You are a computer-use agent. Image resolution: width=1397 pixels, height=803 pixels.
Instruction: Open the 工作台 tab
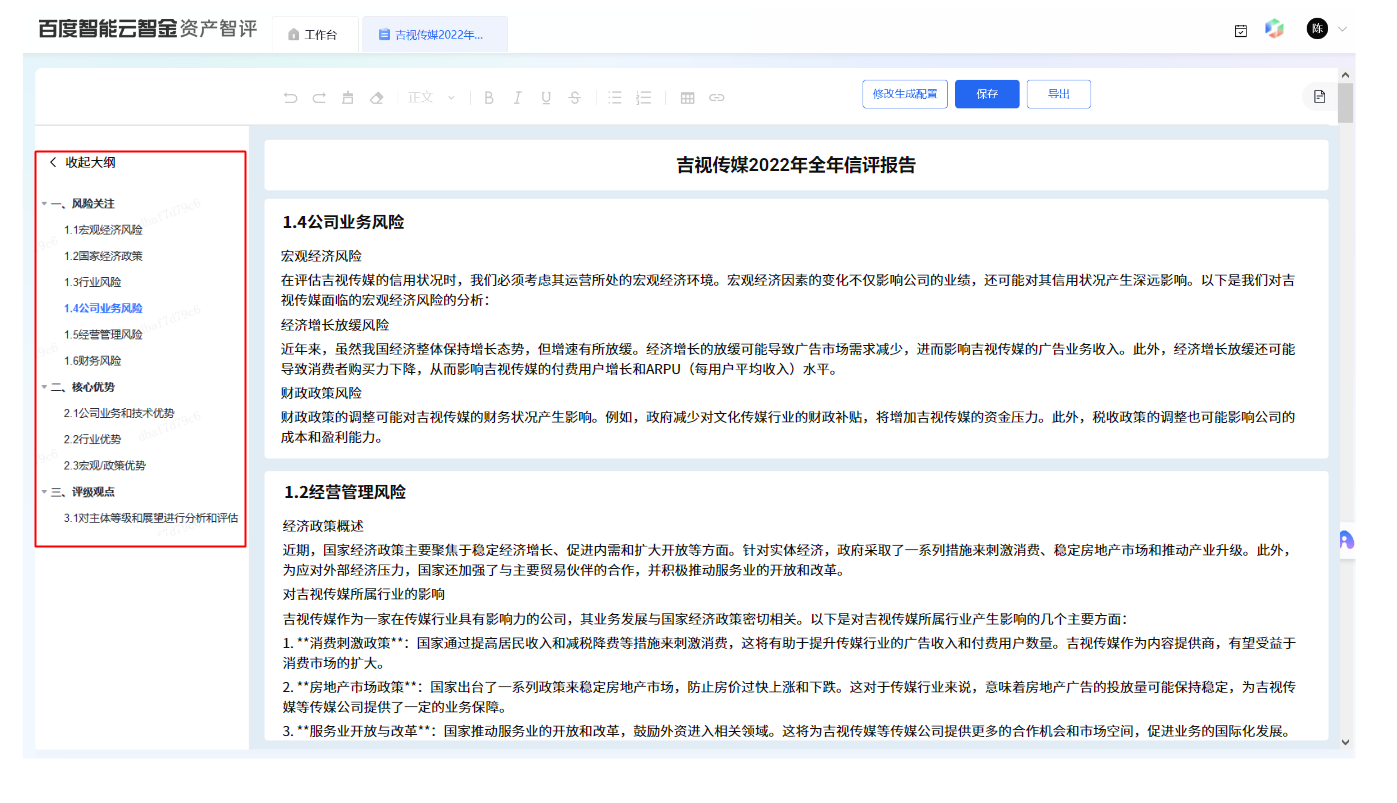(x=315, y=34)
